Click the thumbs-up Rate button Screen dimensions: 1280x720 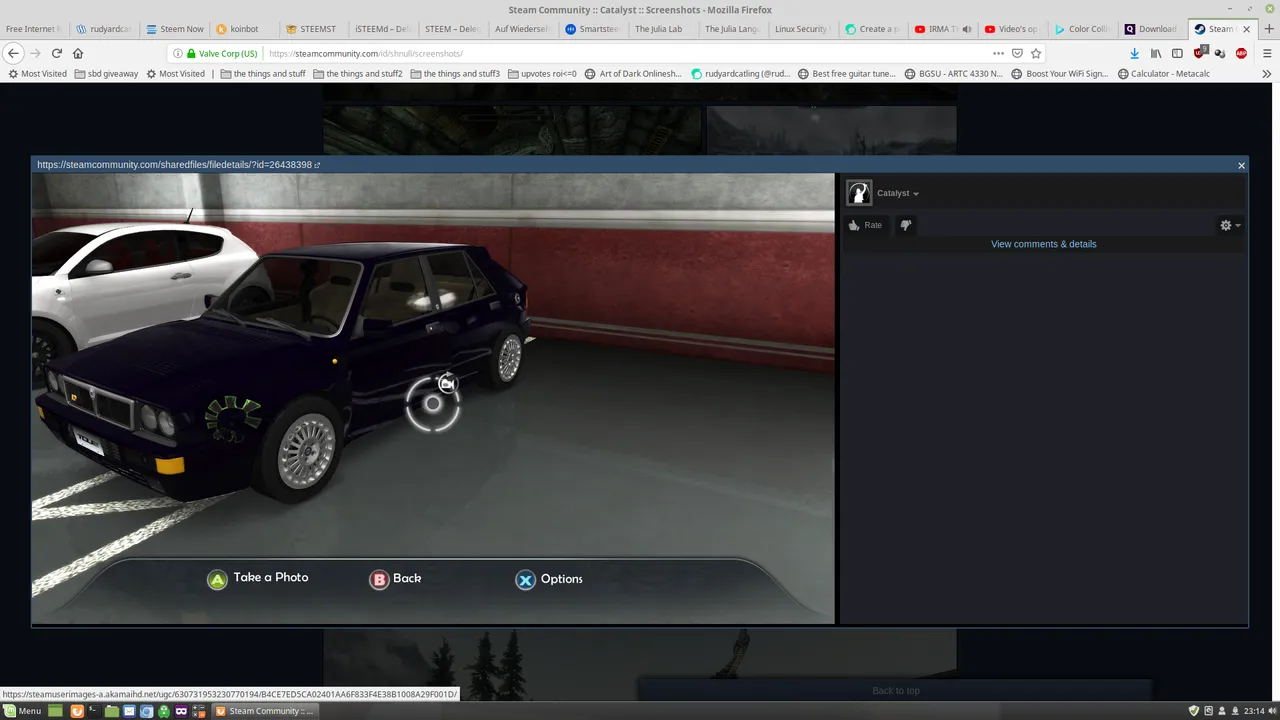(865, 225)
